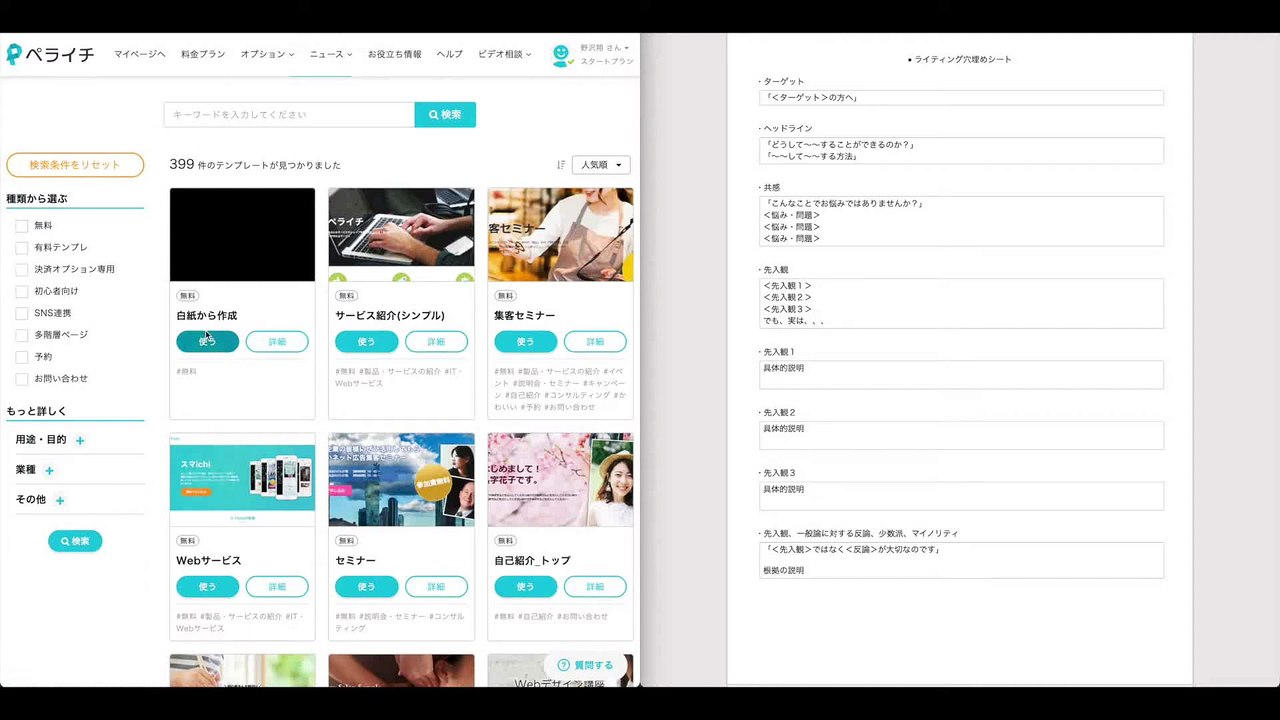Click the magnifier 検索 button by keyword field
Viewport: 1280px width, 720px height.
click(x=445, y=115)
